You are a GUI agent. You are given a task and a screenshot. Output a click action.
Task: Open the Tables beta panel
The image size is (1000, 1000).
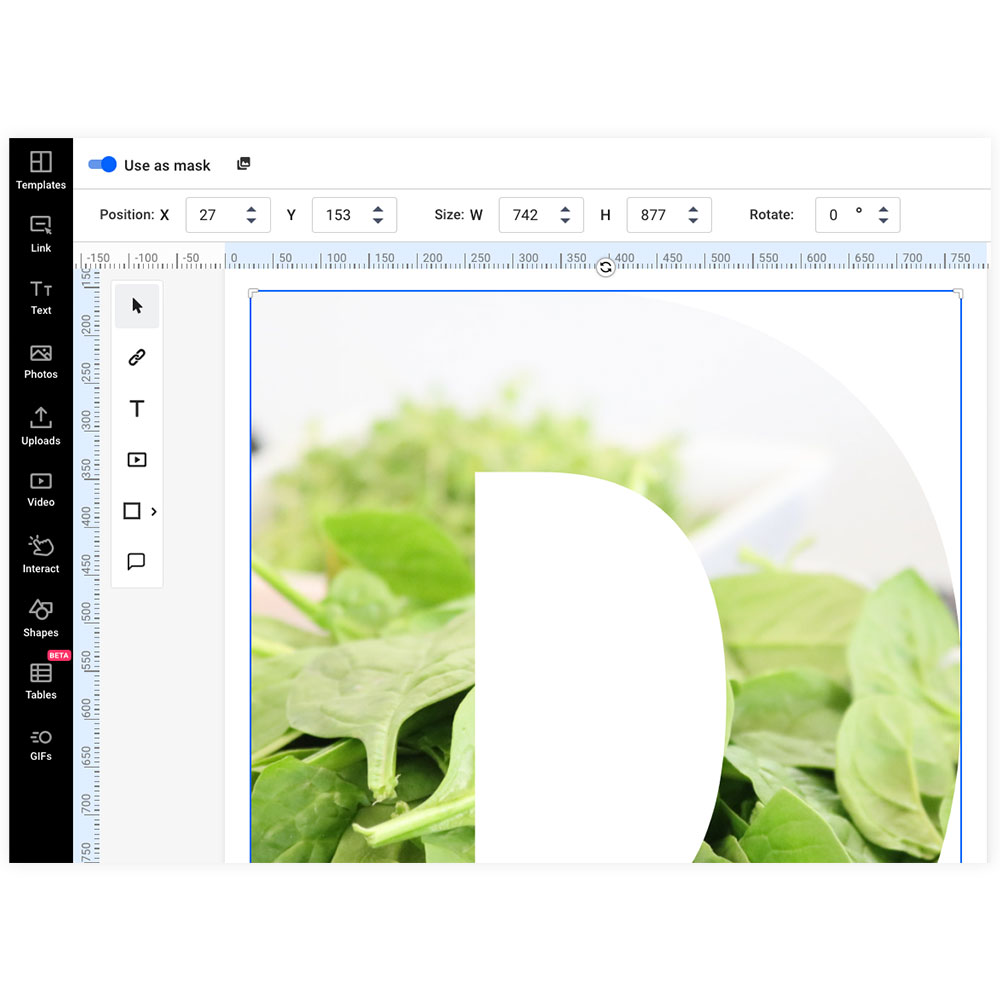click(x=40, y=678)
